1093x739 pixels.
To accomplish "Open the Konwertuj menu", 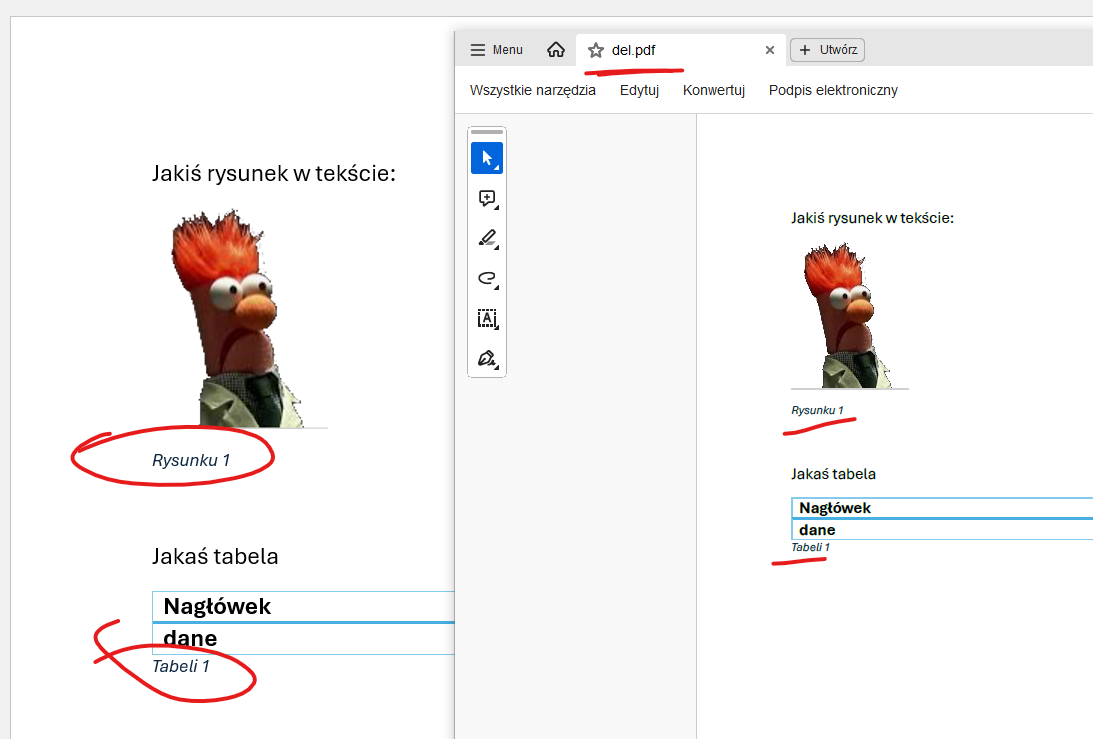I will pyautogui.click(x=714, y=90).
